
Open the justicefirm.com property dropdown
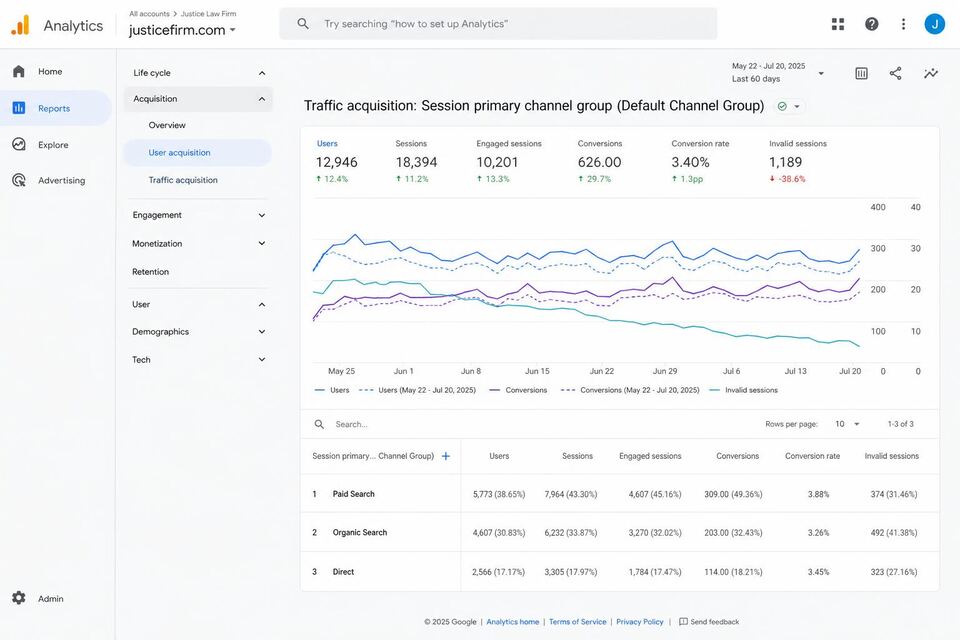point(182,30)
